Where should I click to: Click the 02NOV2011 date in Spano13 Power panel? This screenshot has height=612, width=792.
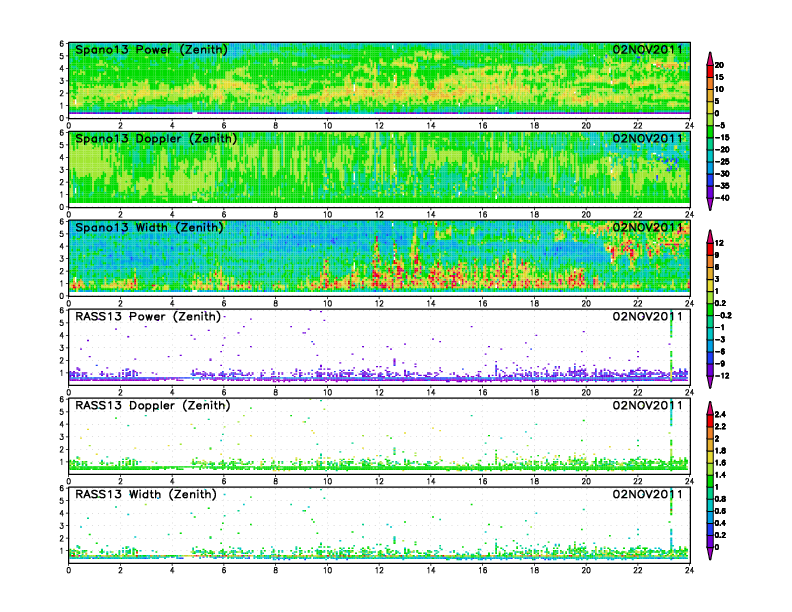648,49
